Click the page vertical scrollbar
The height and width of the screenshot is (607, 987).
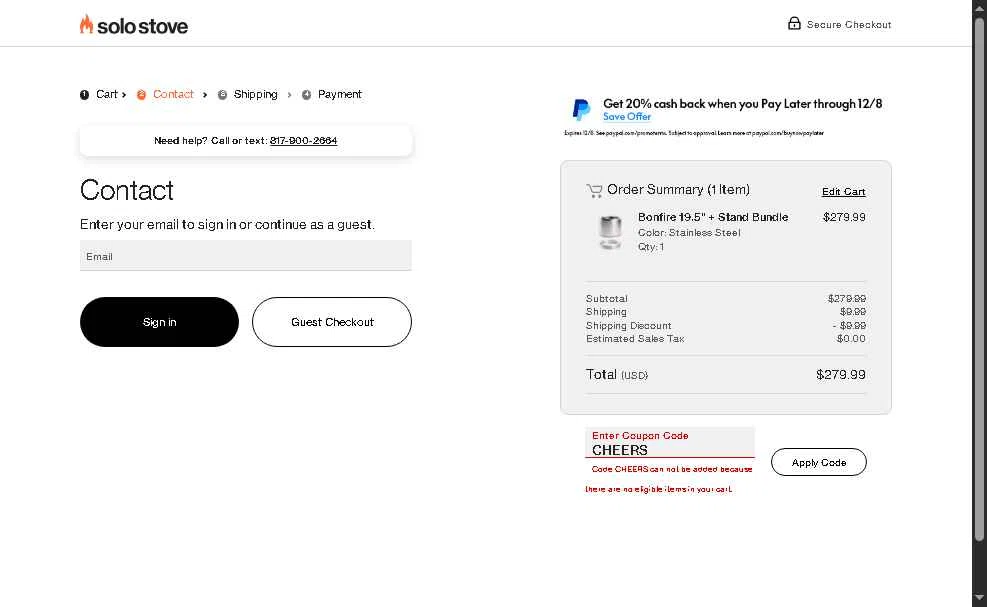979,279
